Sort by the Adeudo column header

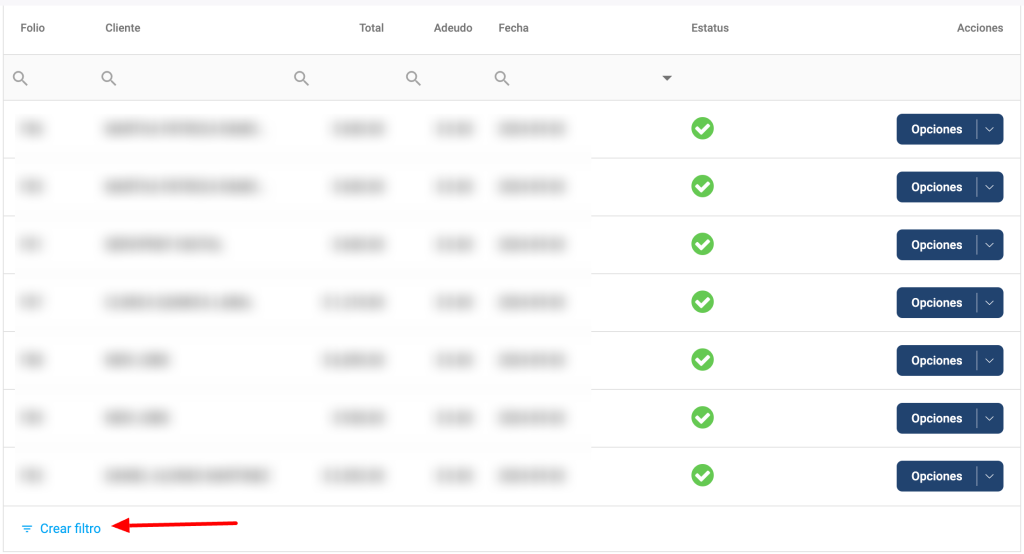pos(453,28)
